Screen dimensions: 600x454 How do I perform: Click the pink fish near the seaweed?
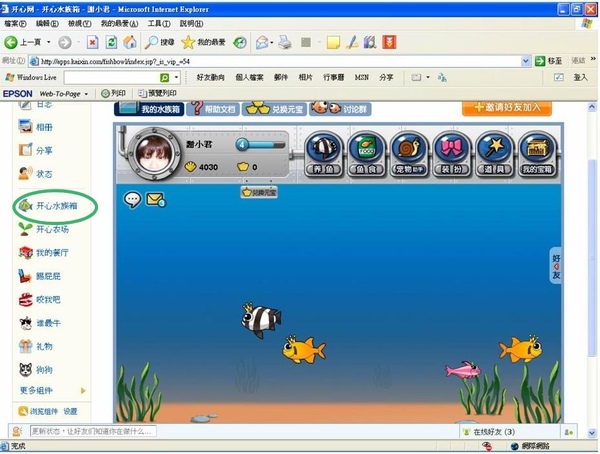(x=463, y=370)
